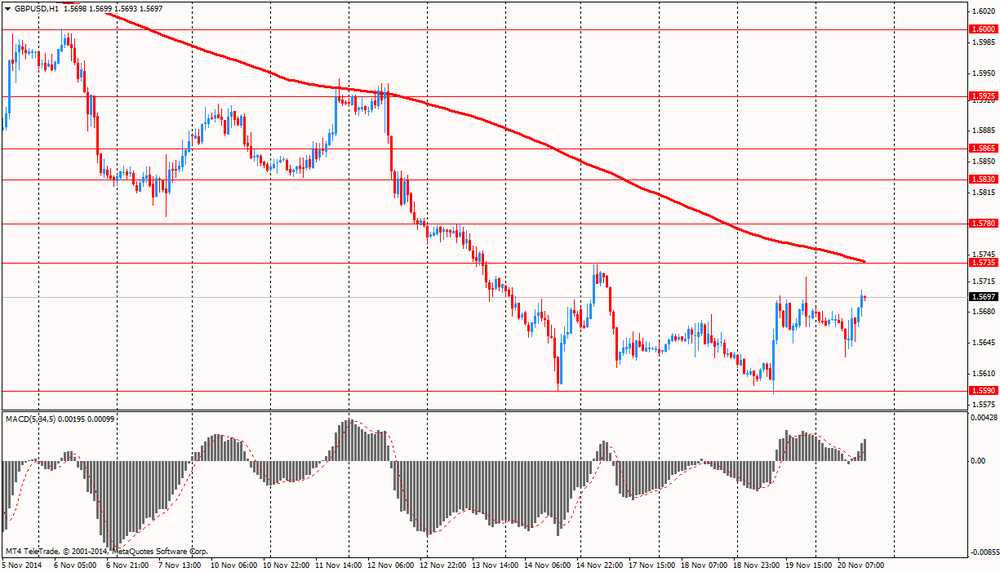Screen dimensions: 1000x572
Task: Click the 1.5610 price scale value
Action: click(x=983, y=374)
